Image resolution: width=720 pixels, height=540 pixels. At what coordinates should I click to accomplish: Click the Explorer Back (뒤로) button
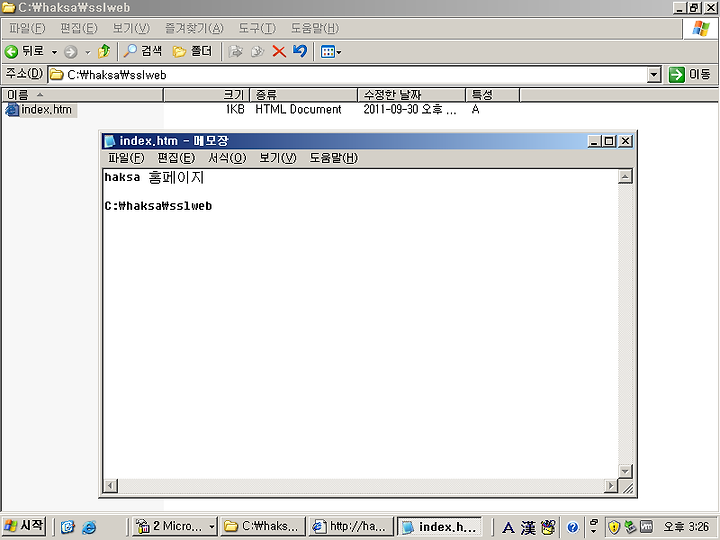click(24, 51)
